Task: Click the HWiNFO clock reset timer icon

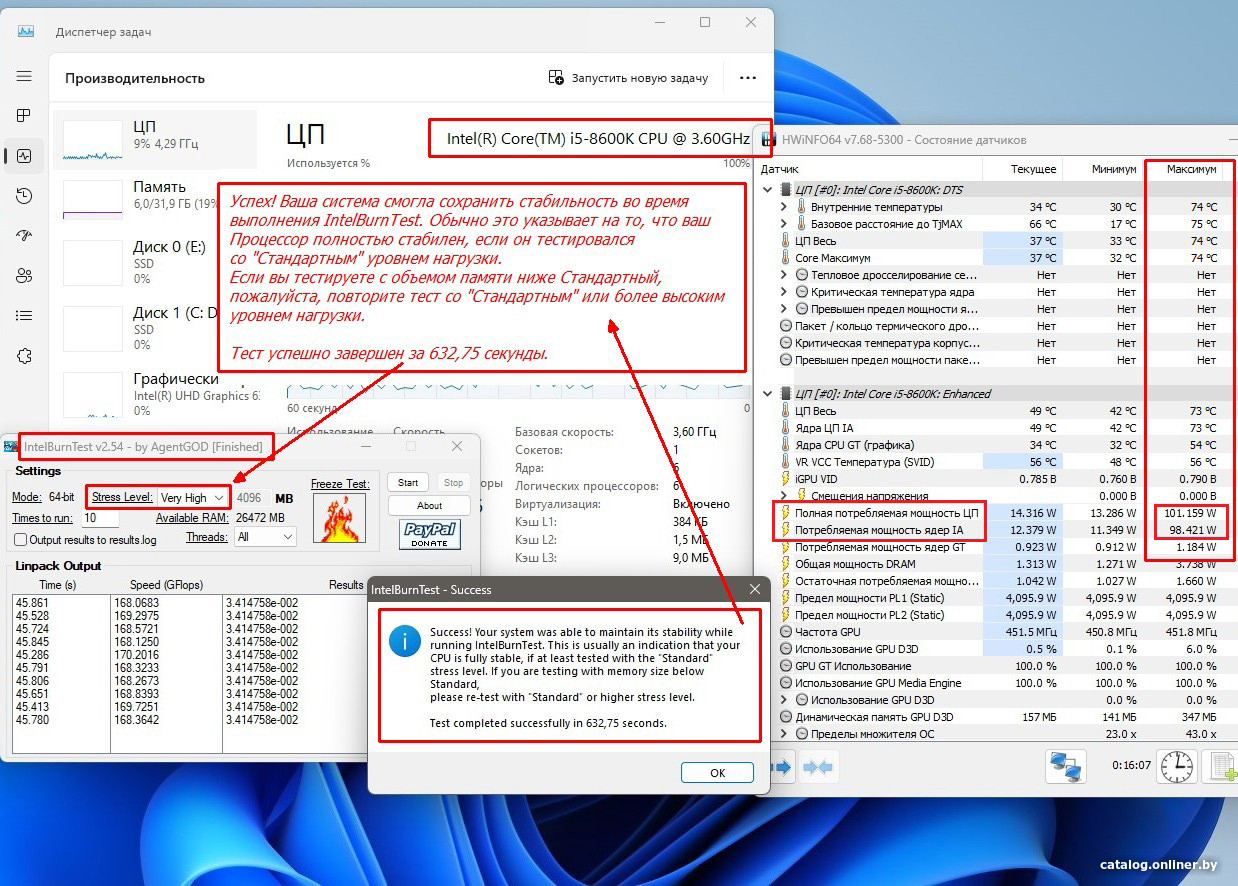Action: (x=1177, y=767)
